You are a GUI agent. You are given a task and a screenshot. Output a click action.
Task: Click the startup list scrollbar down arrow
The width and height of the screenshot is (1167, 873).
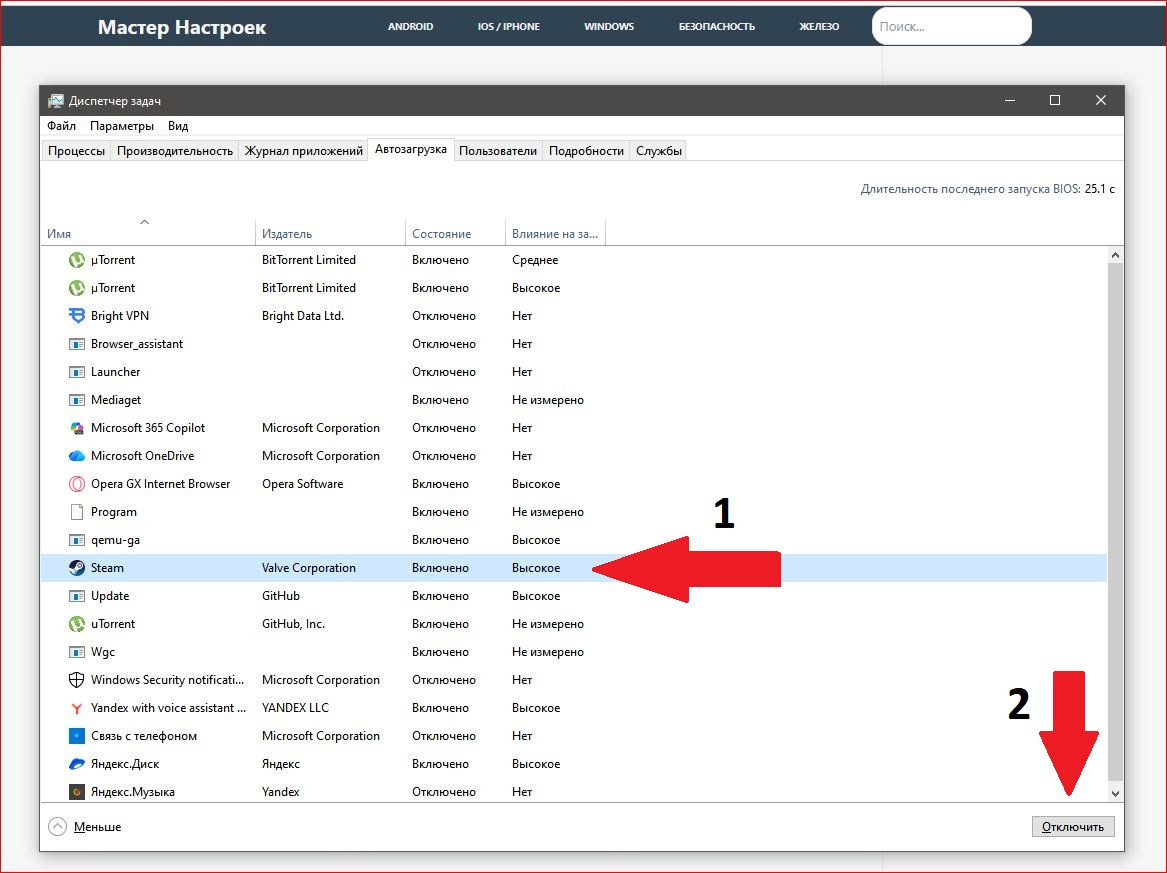(1115, 793)
